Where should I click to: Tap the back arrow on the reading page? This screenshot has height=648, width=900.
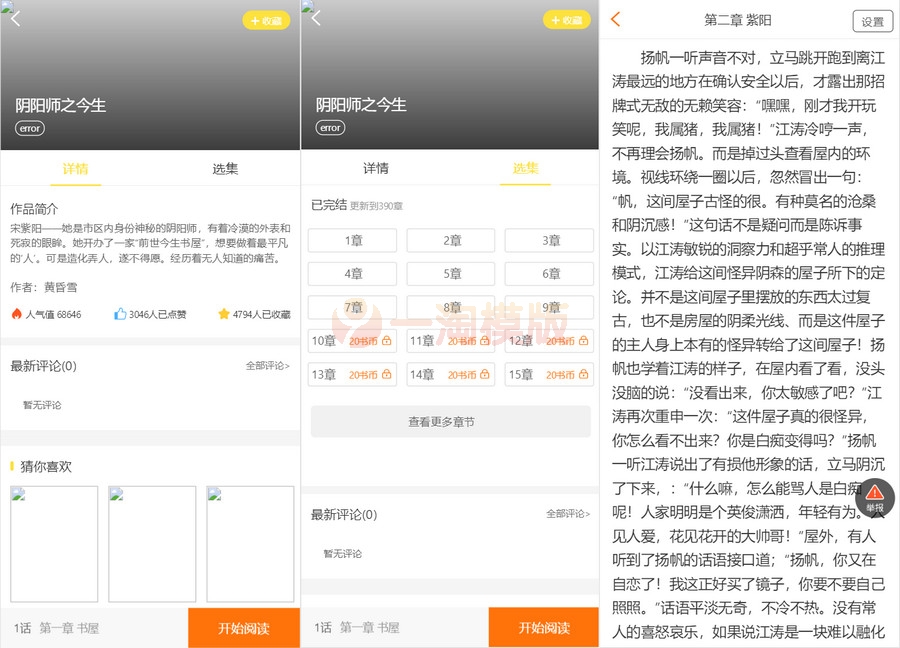tap(617, 19)
